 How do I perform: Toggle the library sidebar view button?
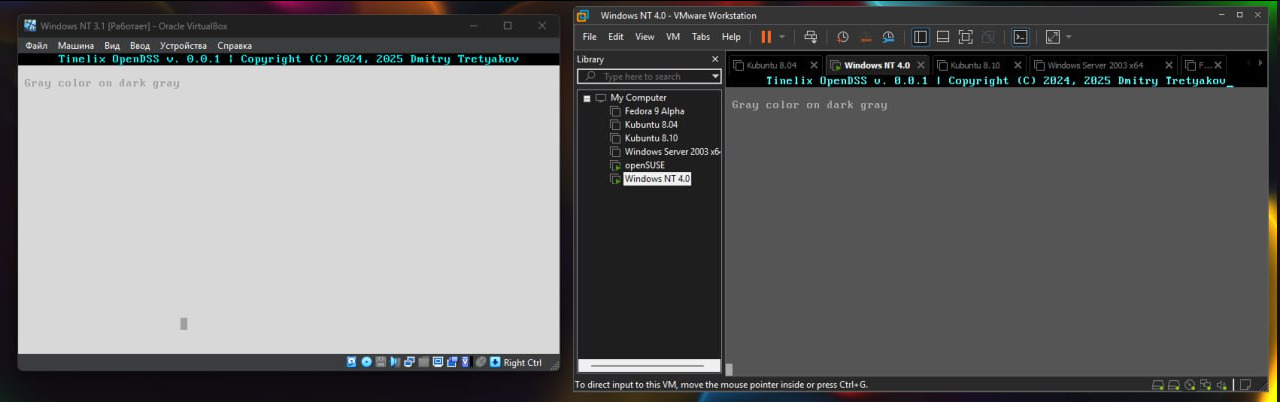(x=920, y=37)
